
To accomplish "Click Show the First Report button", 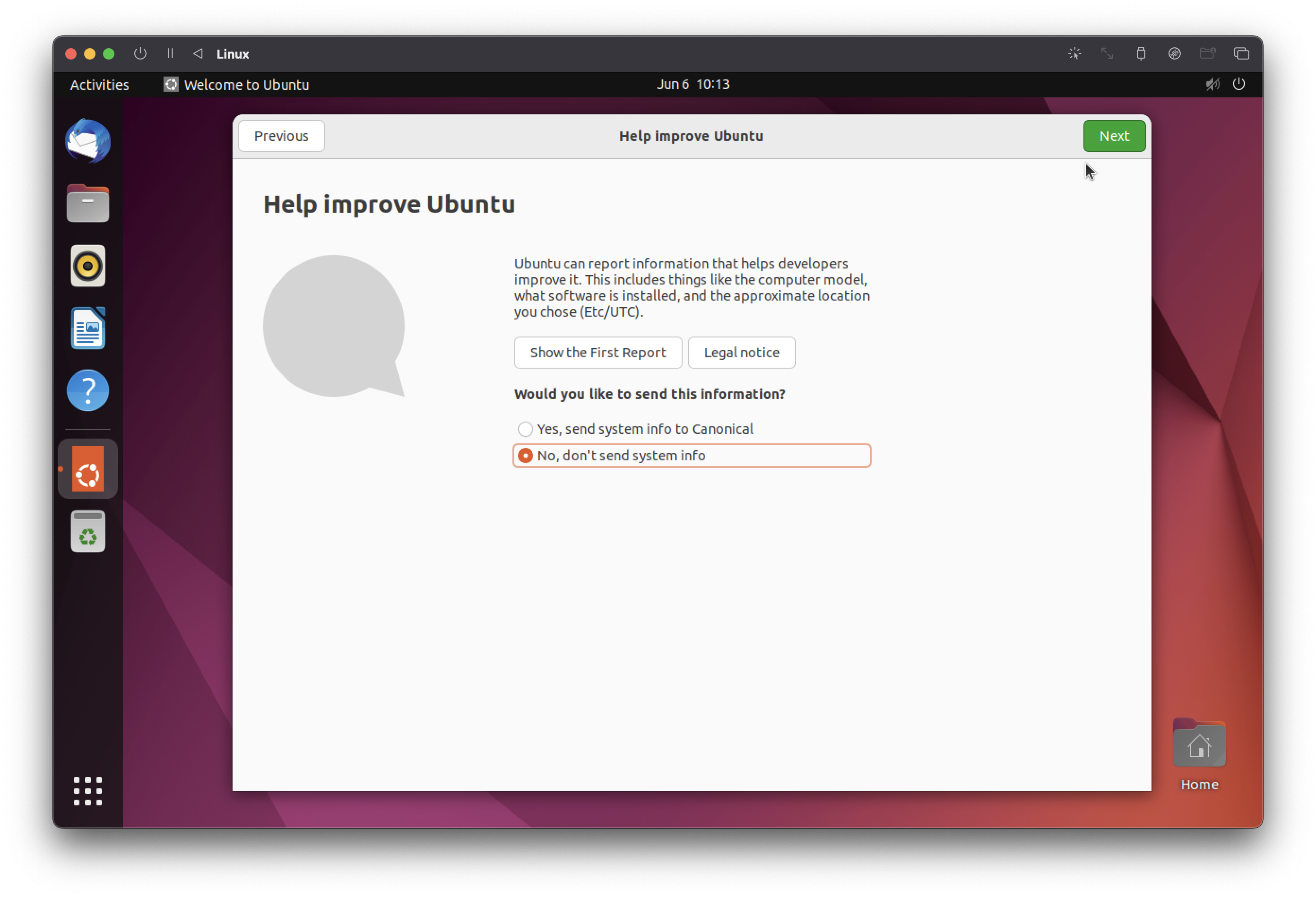I will (597, 352).
